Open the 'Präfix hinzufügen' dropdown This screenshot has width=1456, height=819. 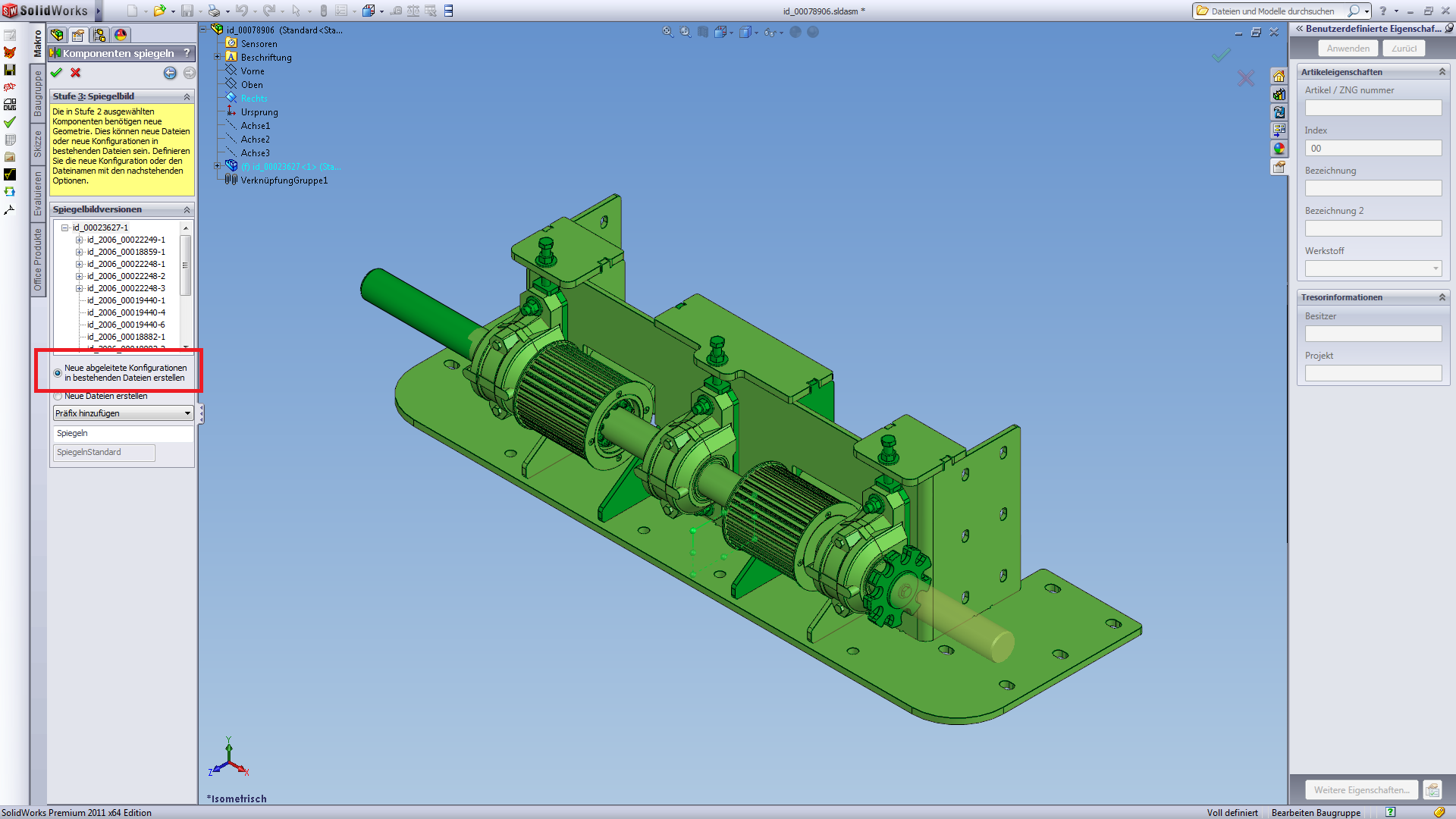[123, 413]
